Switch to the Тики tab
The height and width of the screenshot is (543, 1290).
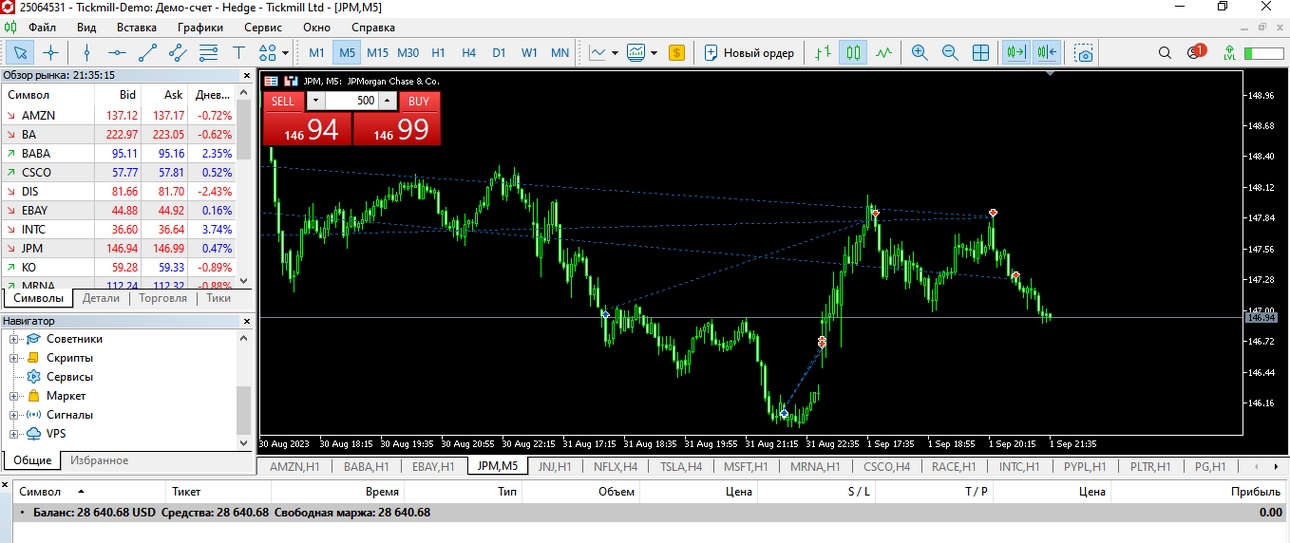point(218,298)
